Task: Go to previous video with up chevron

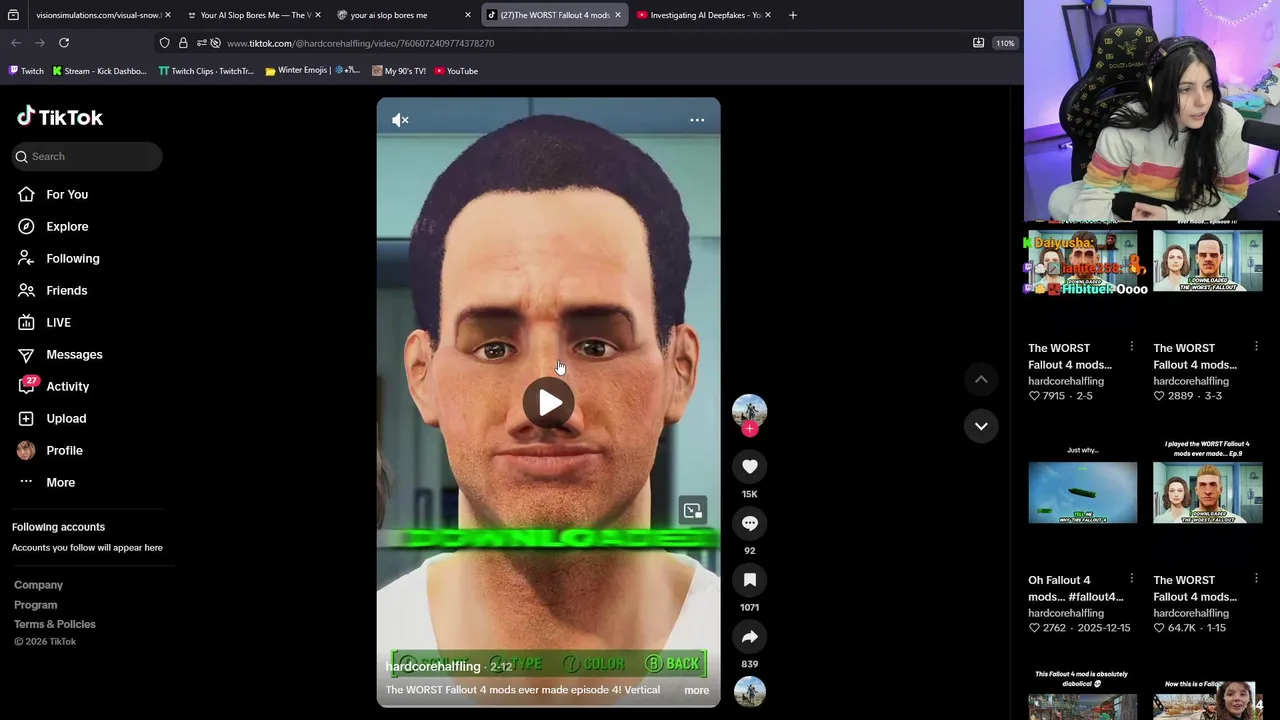Action: 981,379
